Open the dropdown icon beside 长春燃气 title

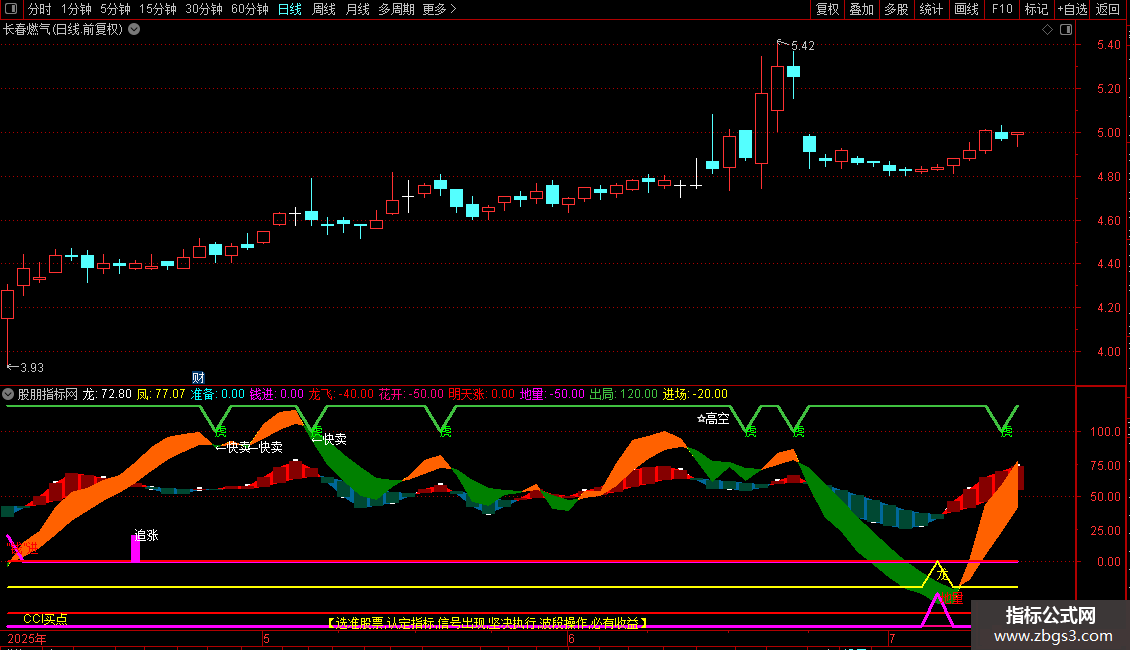134,30
